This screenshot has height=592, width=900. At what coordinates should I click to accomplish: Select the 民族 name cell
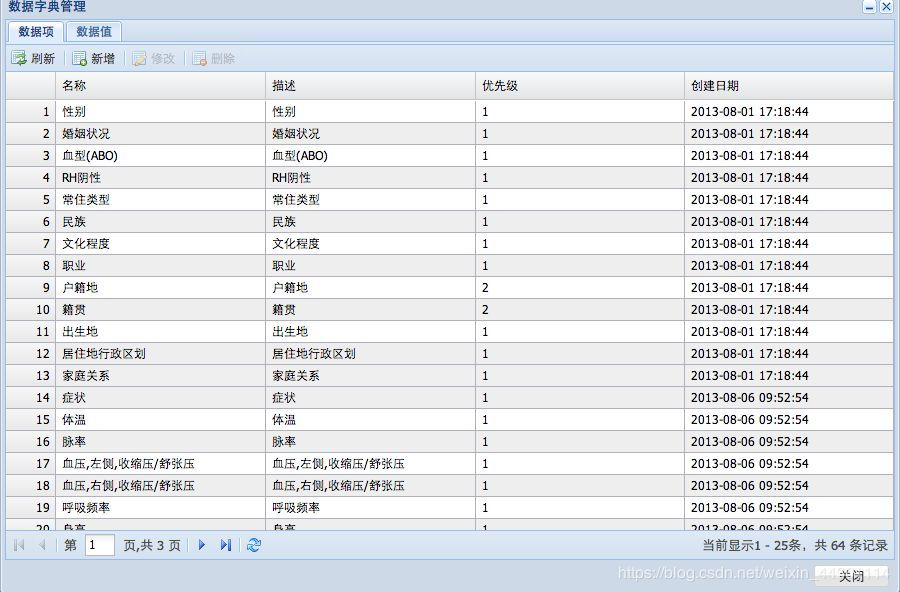160,222
